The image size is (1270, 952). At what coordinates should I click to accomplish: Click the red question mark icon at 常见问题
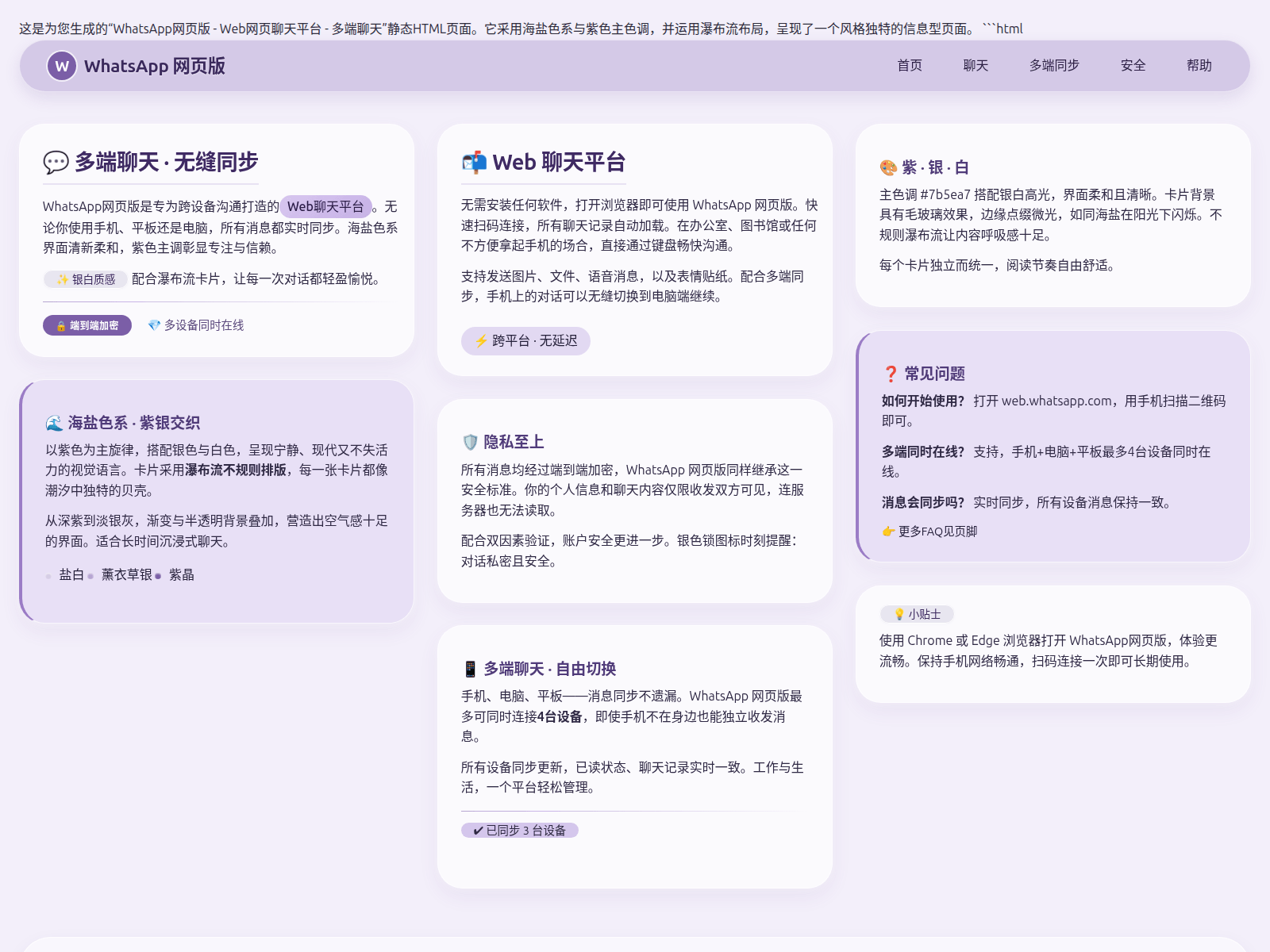[891, 374]
